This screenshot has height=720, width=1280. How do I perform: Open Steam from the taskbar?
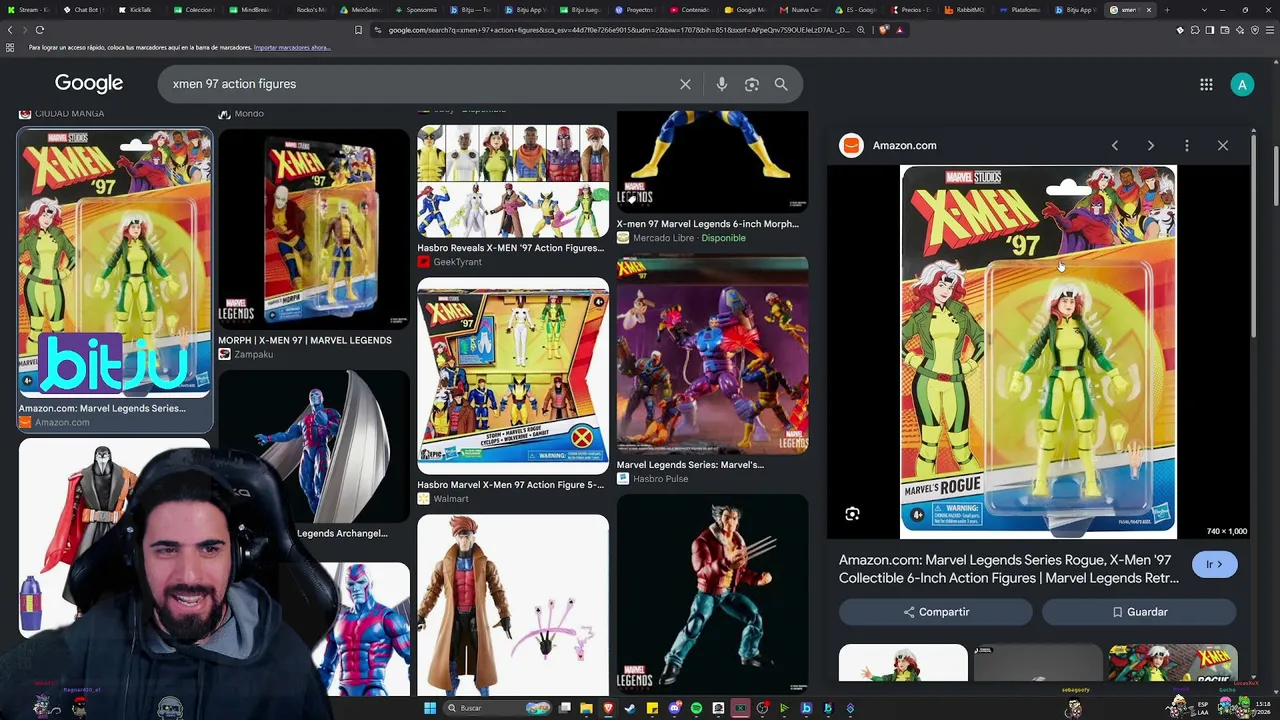click(630, 708)
